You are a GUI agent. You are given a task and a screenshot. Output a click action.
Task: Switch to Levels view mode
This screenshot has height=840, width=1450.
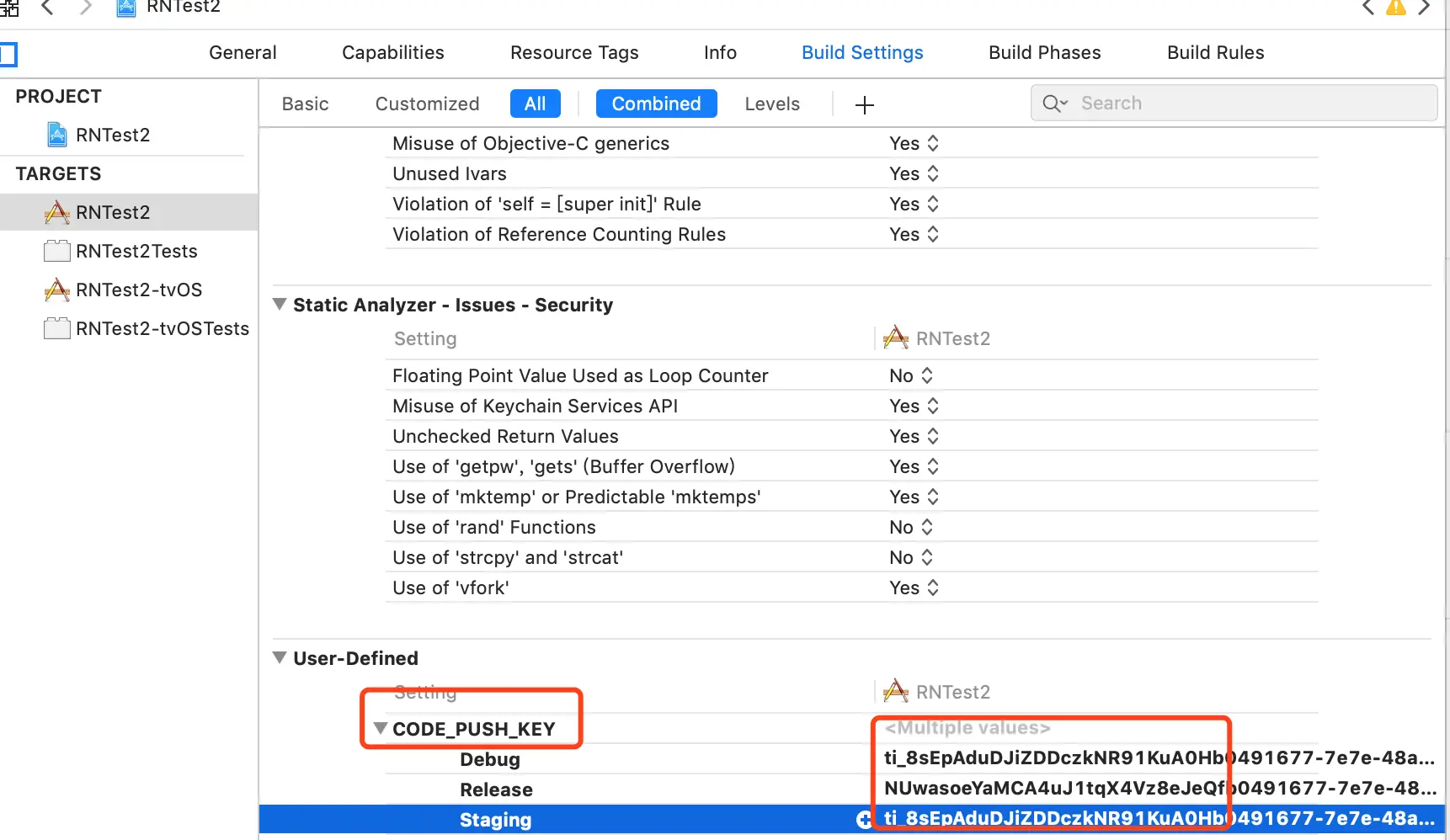[x=771, y=104]
